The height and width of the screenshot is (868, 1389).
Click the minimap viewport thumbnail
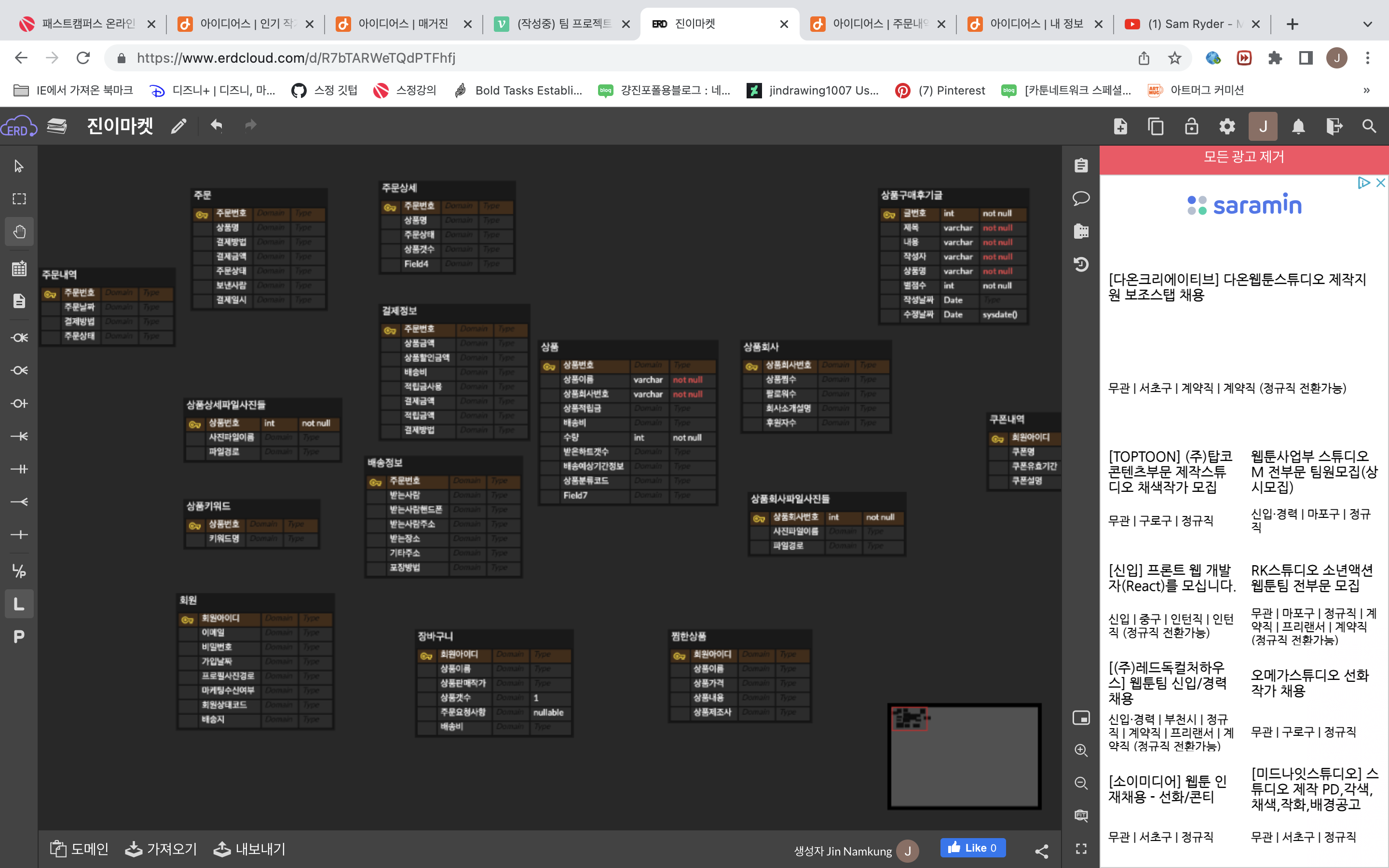[910, 718]
